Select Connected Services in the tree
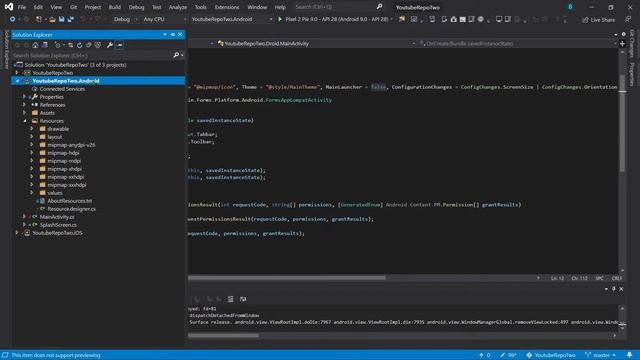This screenshot has height=360, width=640. pyautogui.click(x=62, y=89)
